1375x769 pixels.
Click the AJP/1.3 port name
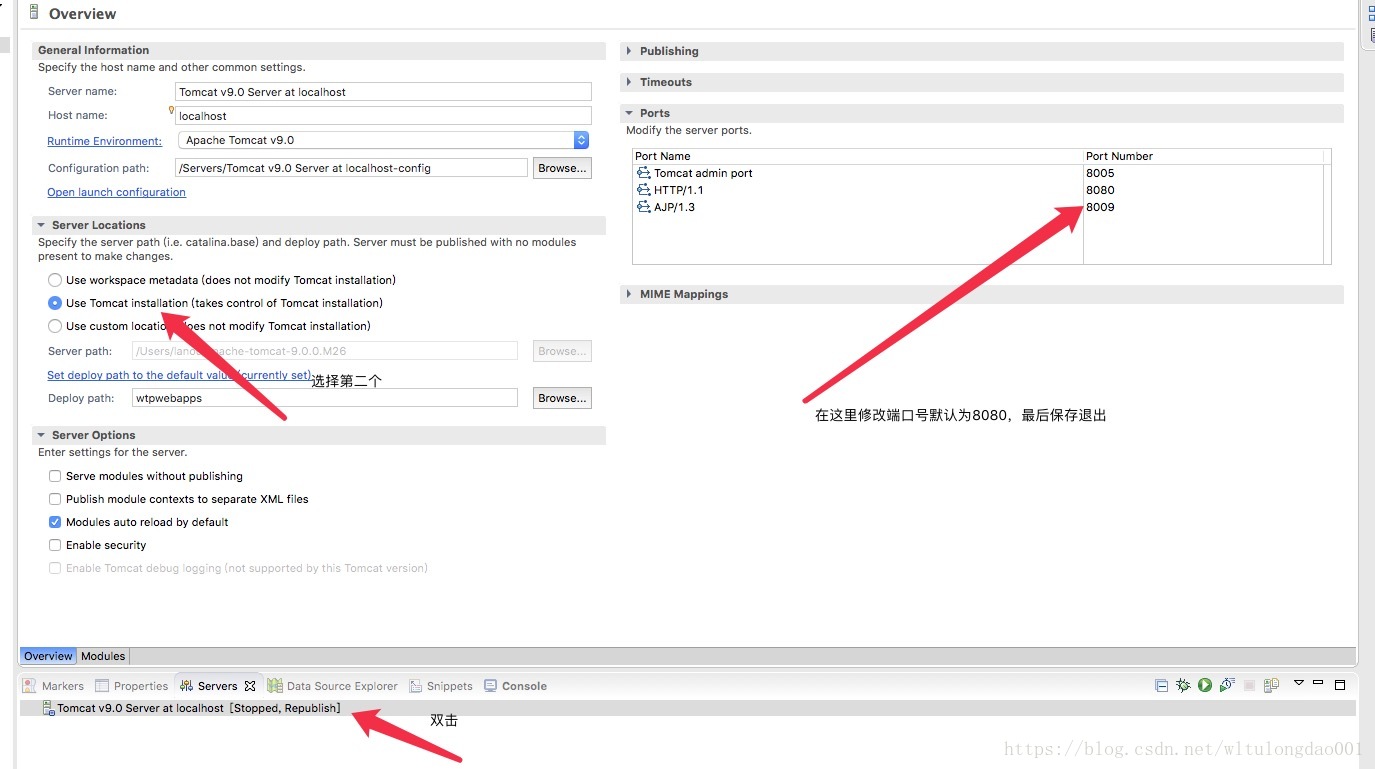[x=674, y=207]
